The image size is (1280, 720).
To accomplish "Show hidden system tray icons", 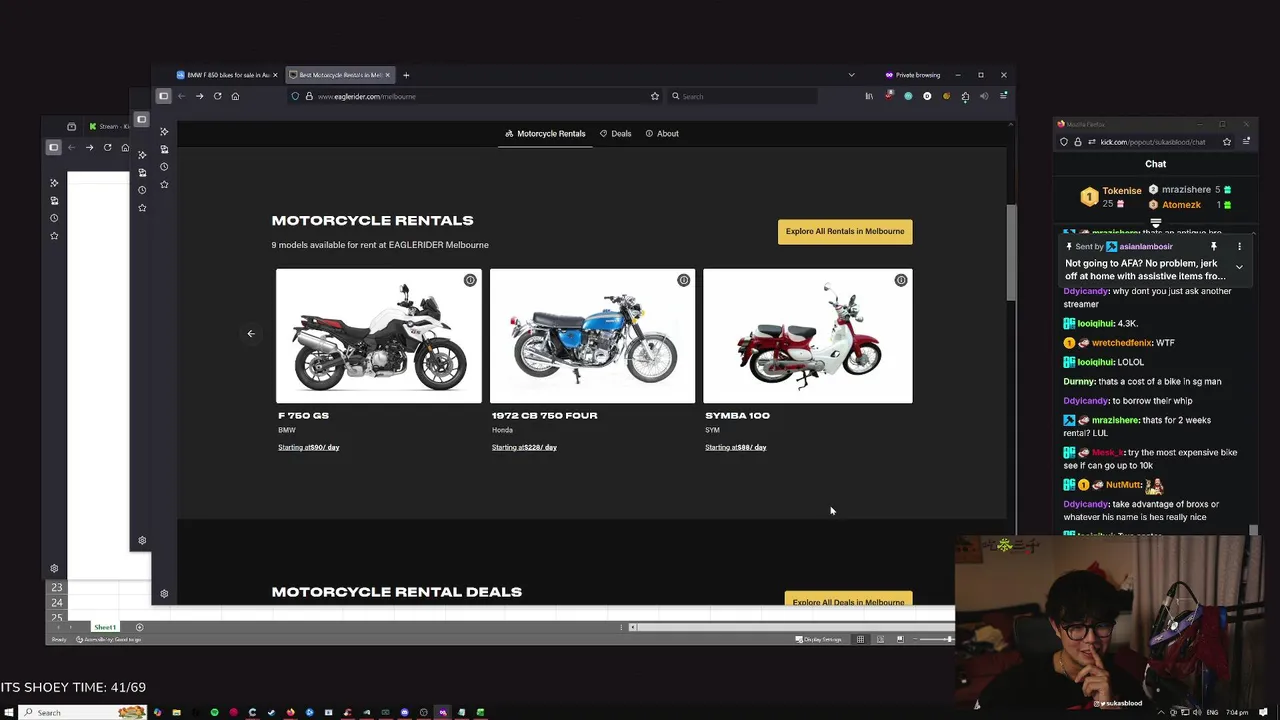I will coord(1161,712).
